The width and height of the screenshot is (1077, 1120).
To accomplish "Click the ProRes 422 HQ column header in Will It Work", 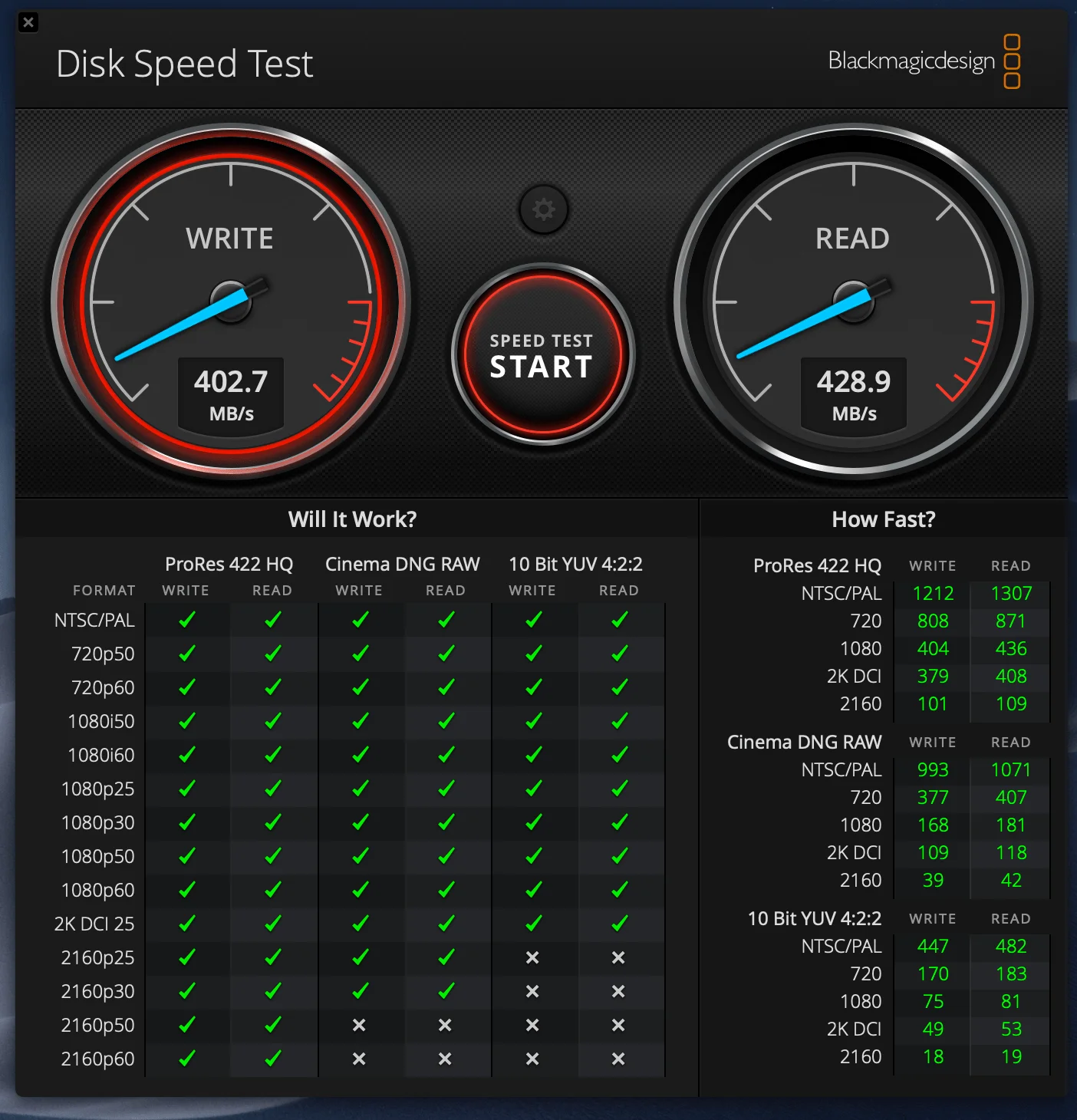I will [229, 564].
